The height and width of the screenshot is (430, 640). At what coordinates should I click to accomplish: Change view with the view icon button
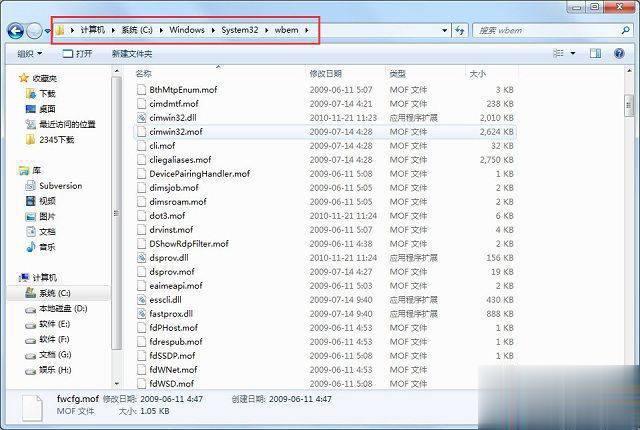pyautogui.click(x=558, y=53)
